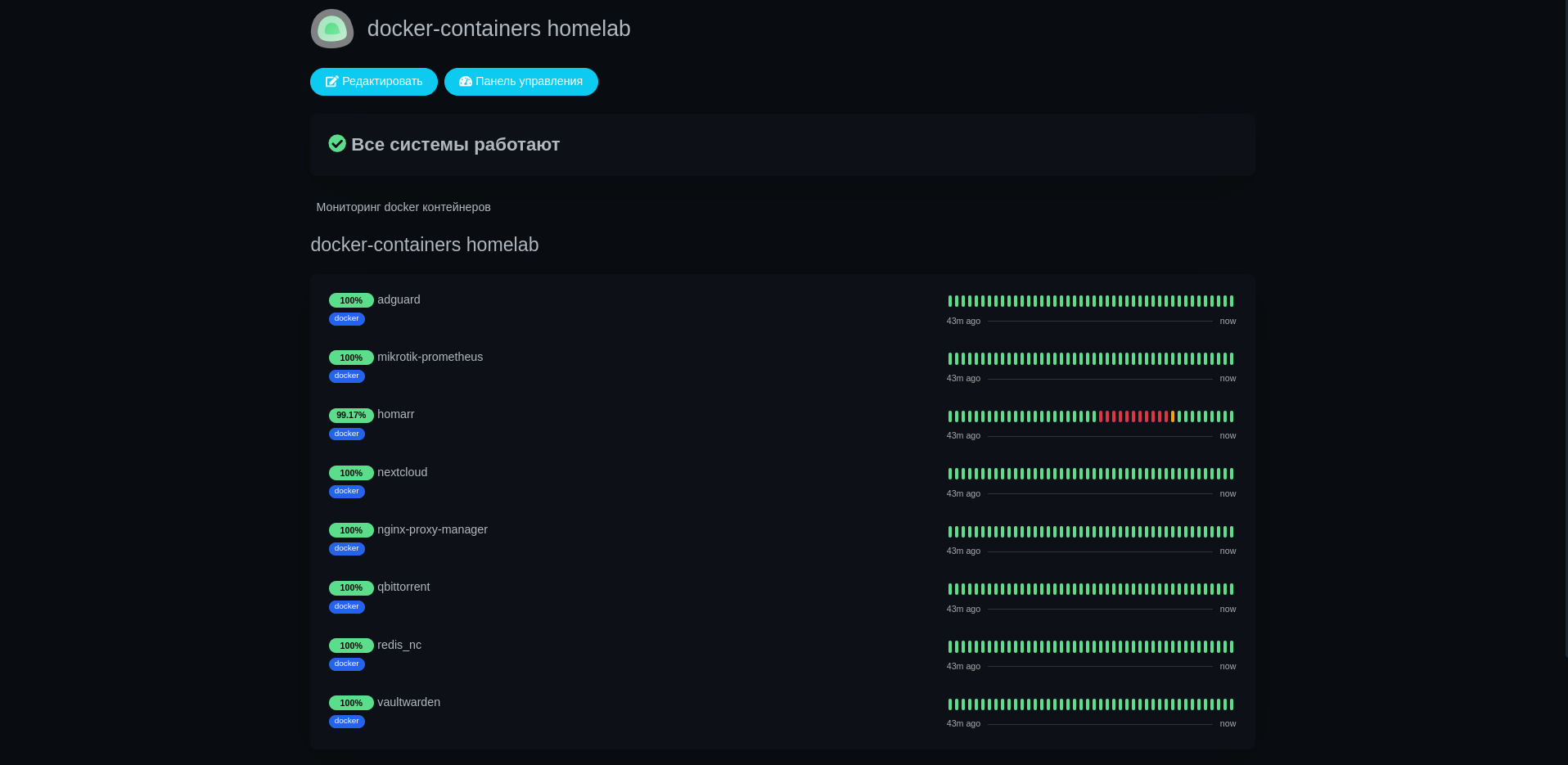This screenshot has height=765, width=1568.
Task: Click mikrotik-prometheus heartbeat bar
Action: click(1091, 358)
